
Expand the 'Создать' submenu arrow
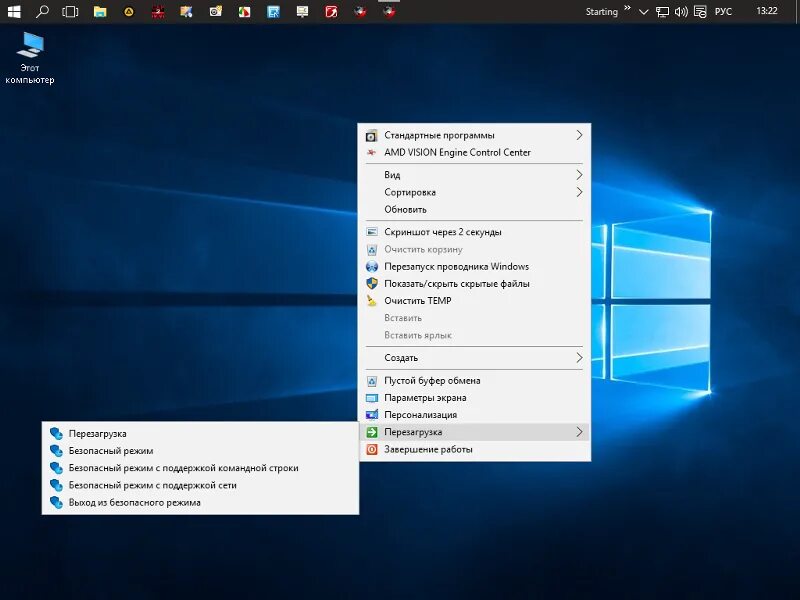(x=579, y=358)
